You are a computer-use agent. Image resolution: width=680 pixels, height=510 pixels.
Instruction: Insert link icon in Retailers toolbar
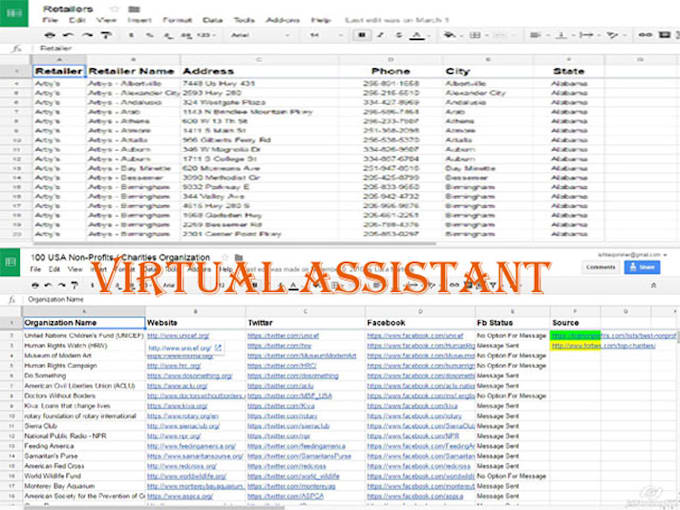[x=644, y=35]
